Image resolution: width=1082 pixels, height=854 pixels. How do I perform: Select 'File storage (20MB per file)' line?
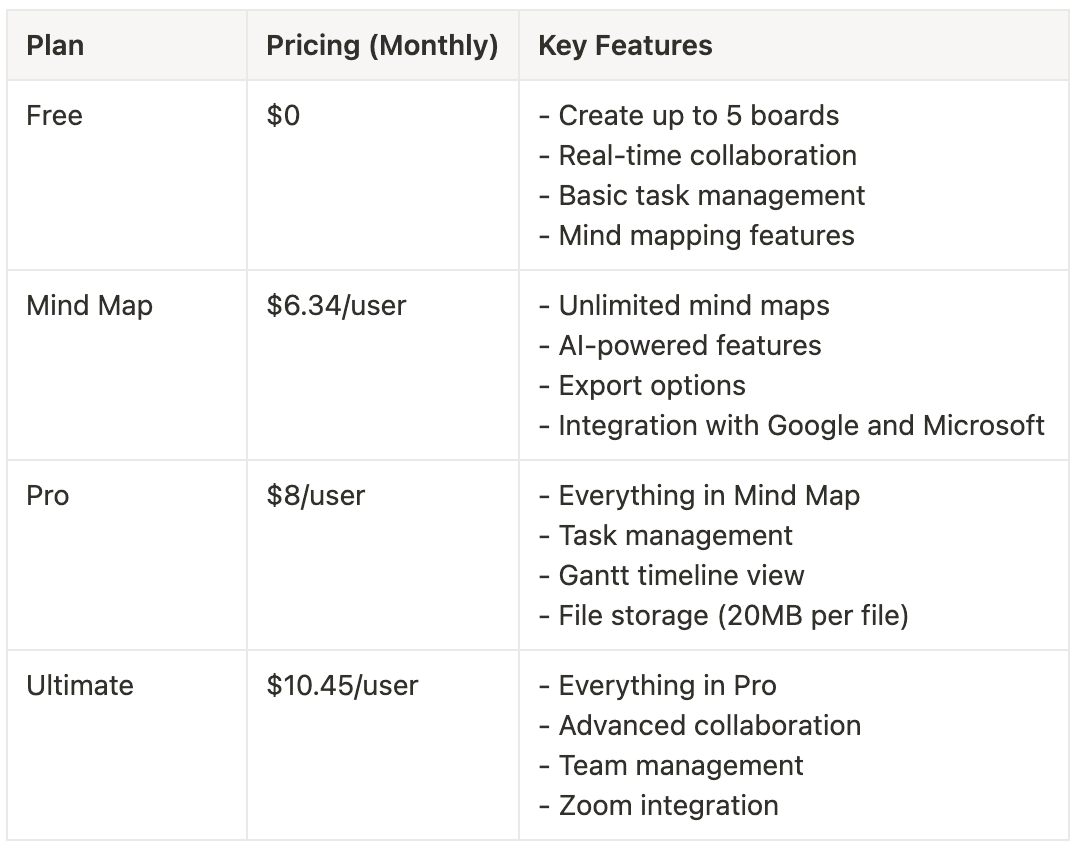[723, 615]
